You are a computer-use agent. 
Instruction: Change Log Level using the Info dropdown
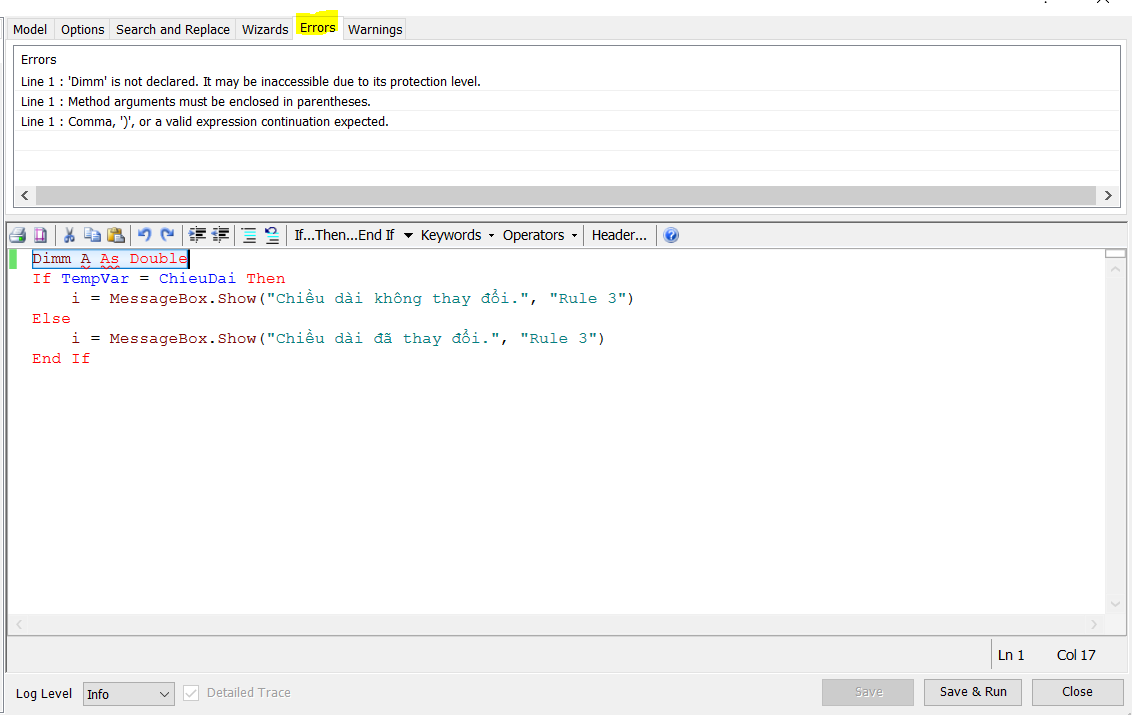coord(128,692)
